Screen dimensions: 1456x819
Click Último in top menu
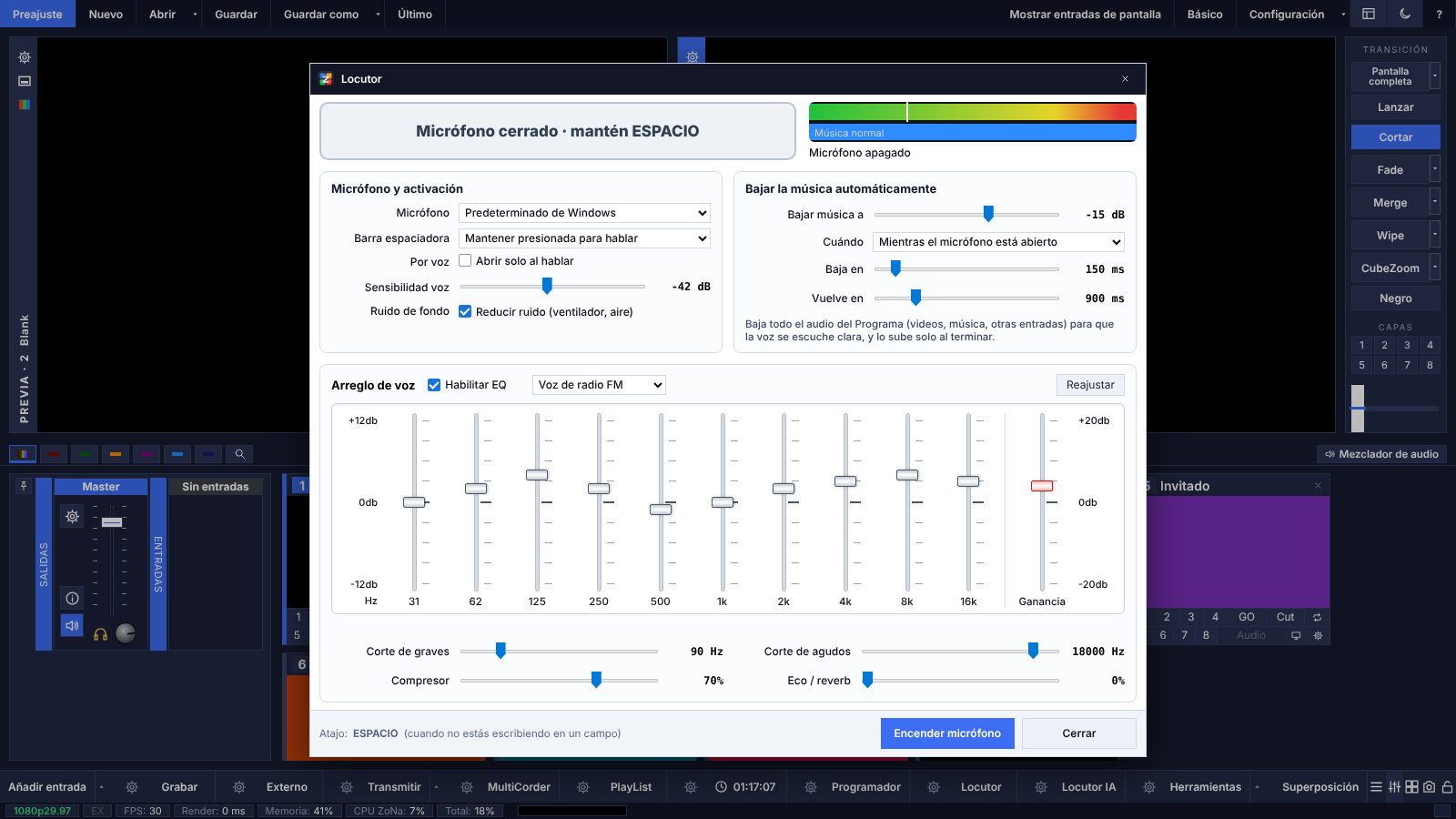tap(415, 14)
